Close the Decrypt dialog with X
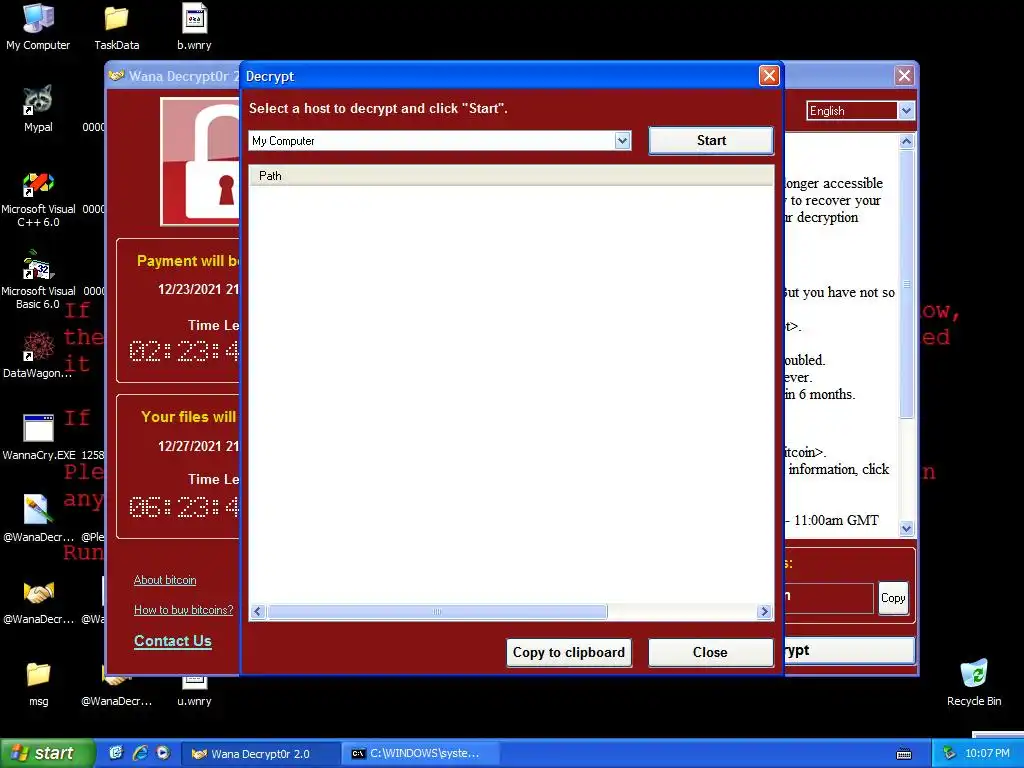The height and width of the screenshot is (768, 1024). tap(769, 76)
